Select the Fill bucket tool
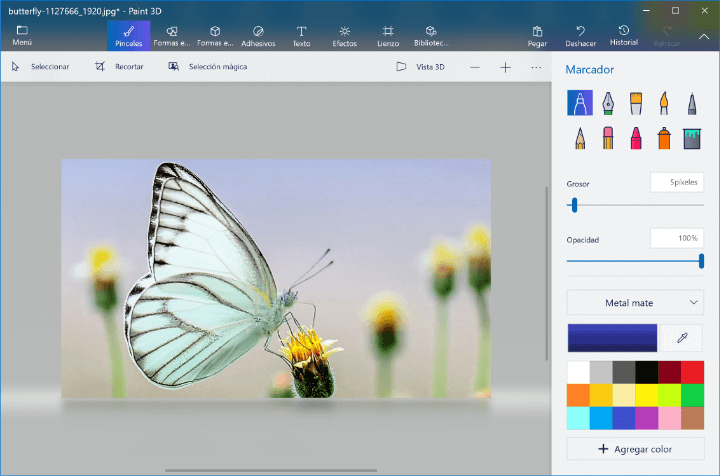This screenshot has height=476, width=720. [692, 138]
